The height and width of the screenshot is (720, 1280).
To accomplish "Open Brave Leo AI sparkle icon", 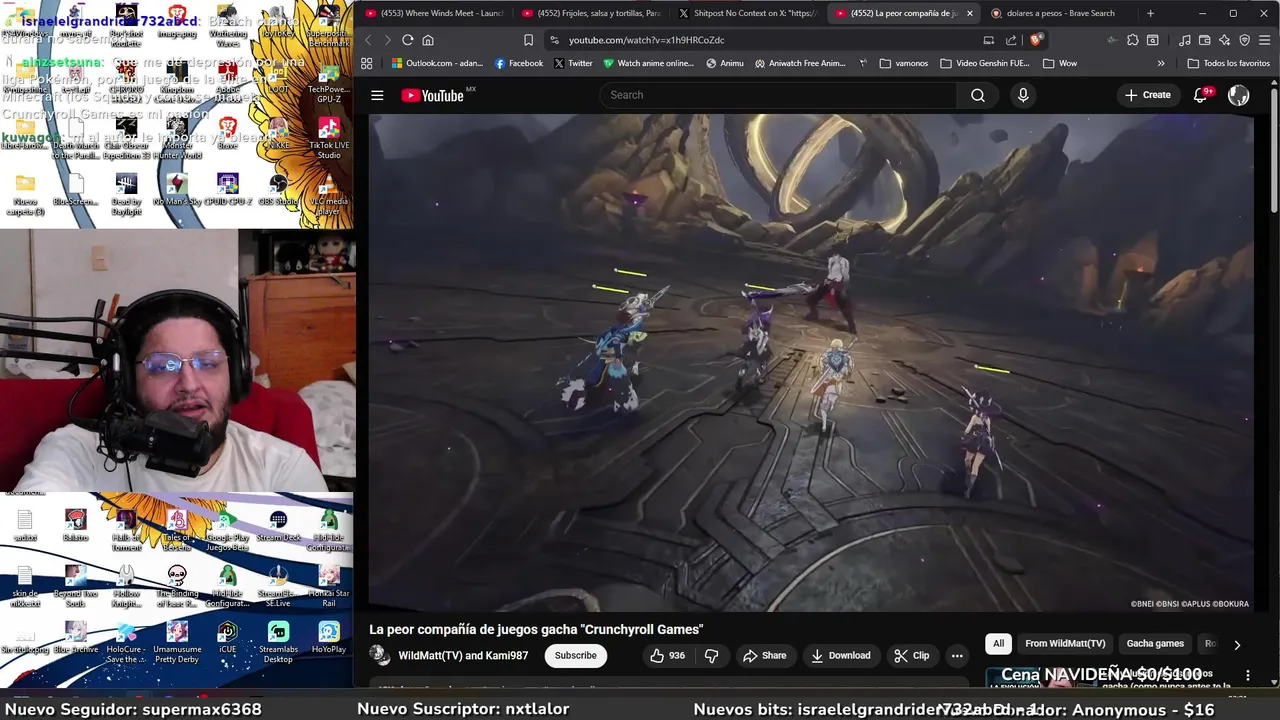I will pos(1225,40).
